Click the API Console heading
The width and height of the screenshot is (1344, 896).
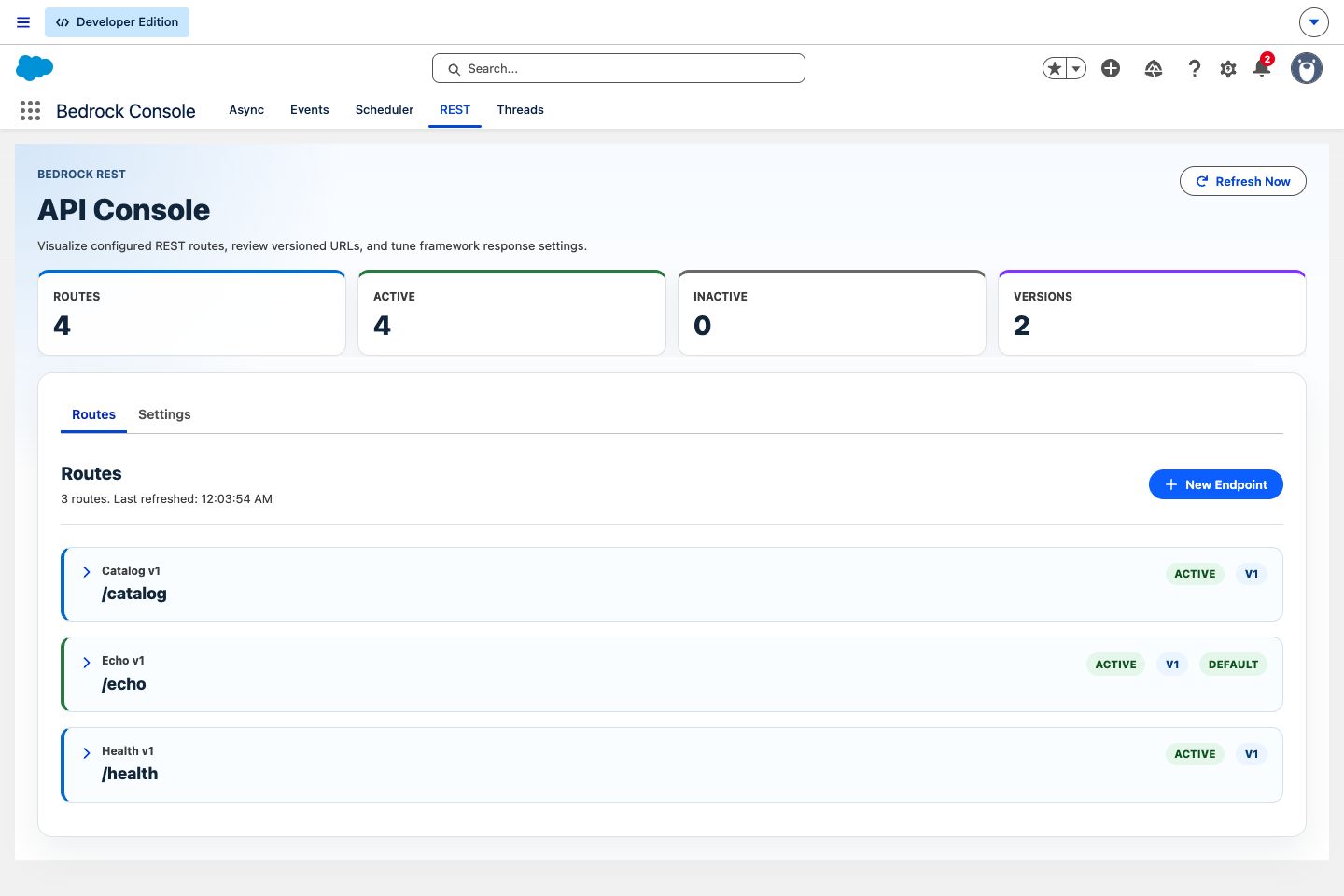[124, 210]
